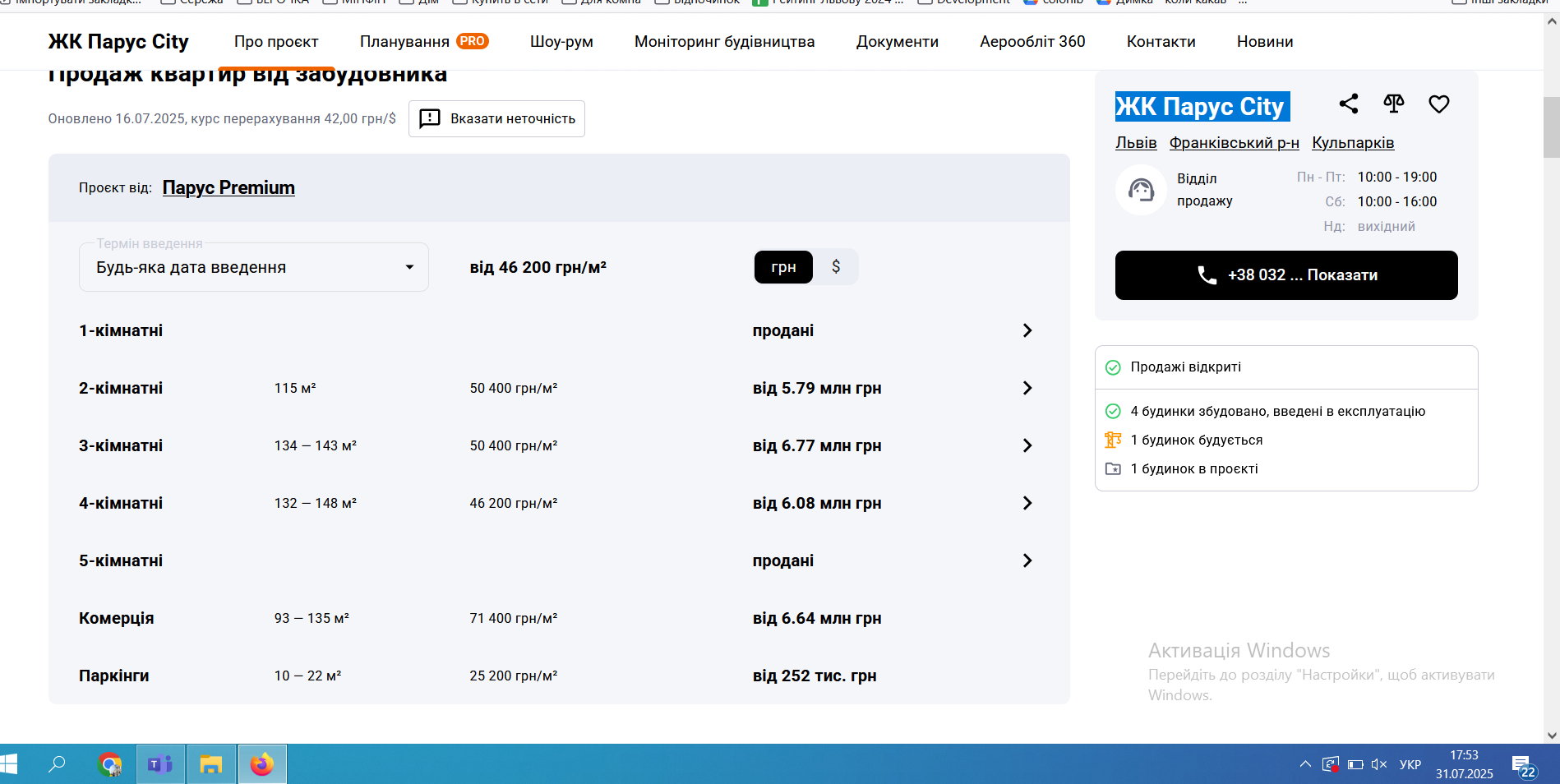Click the battery tray icon
1560x784 pixels.
coord(1355,764)
